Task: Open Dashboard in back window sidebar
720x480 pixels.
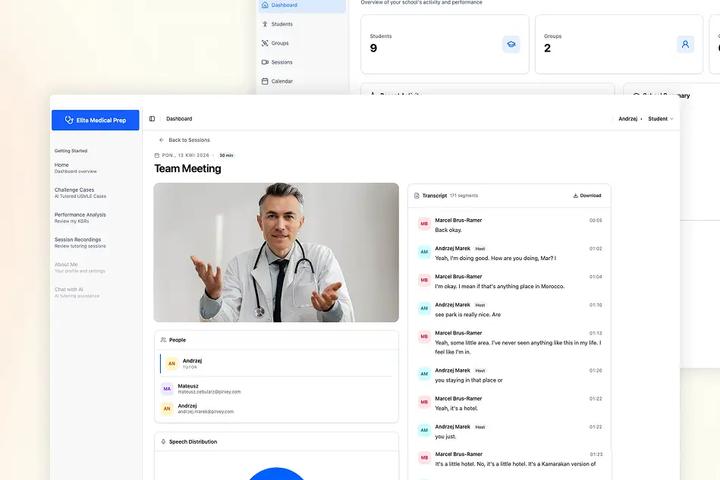Action: tap(303, 5)
